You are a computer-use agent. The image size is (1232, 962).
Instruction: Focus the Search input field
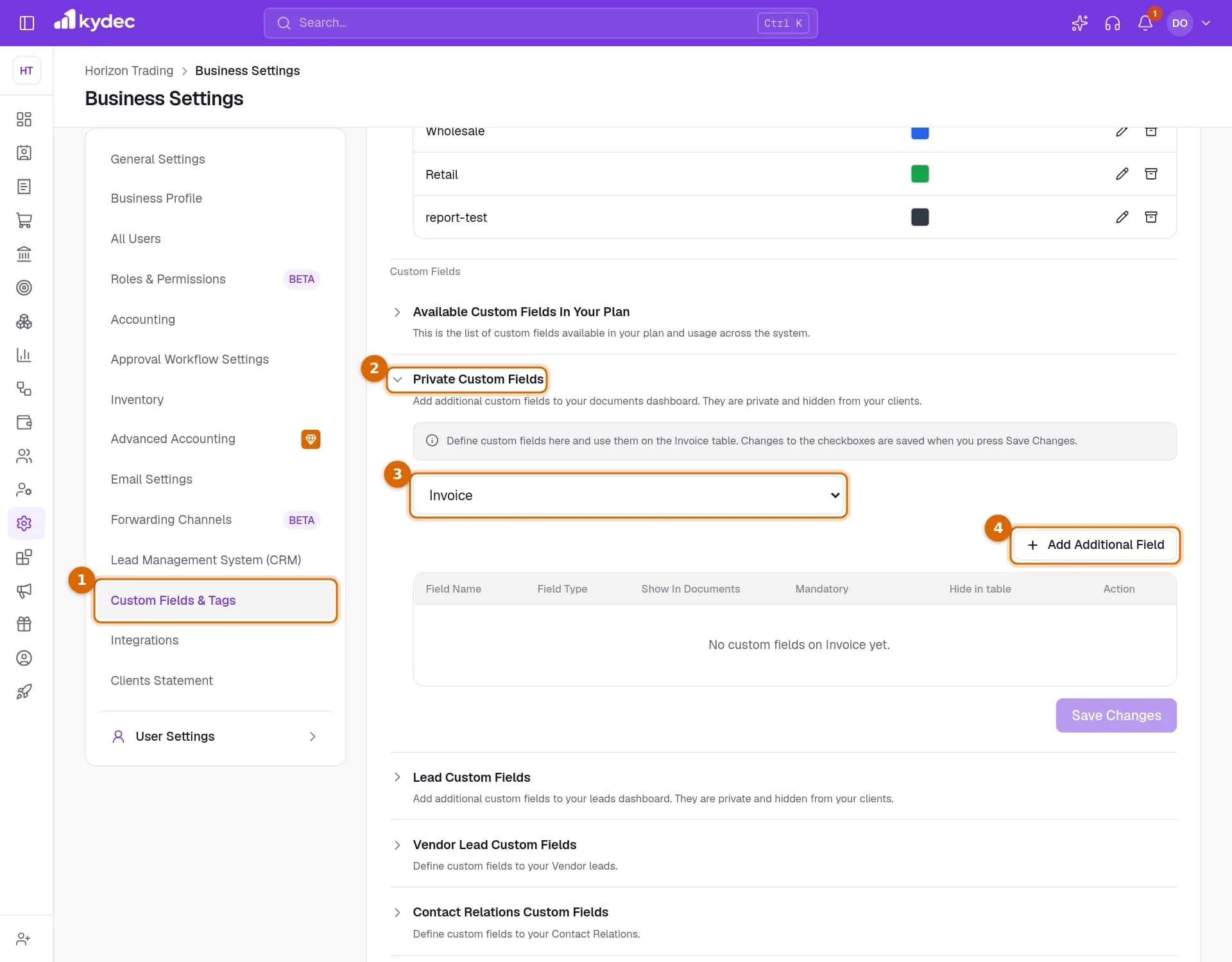(x=540, y=23)
